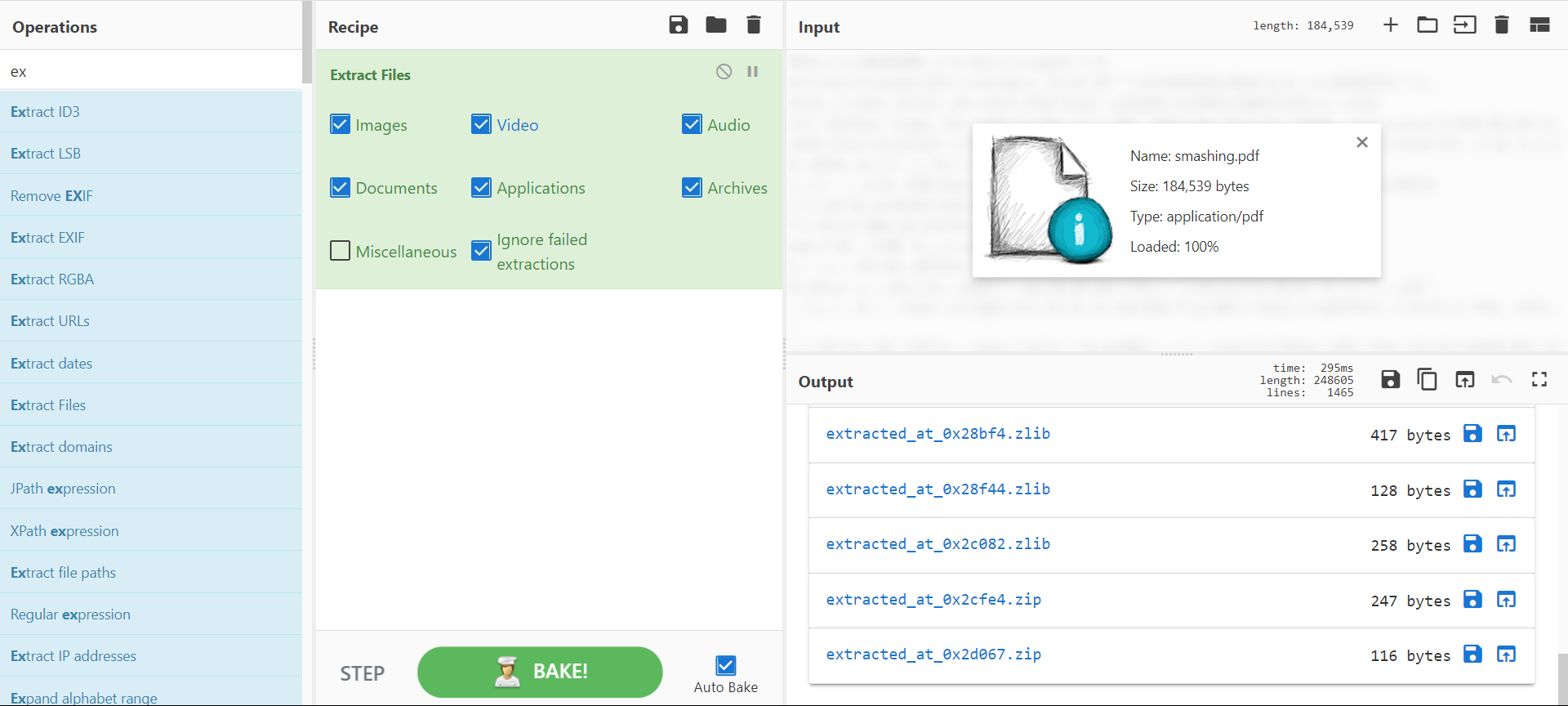Disable the Extract Files operation

(724, 72)
